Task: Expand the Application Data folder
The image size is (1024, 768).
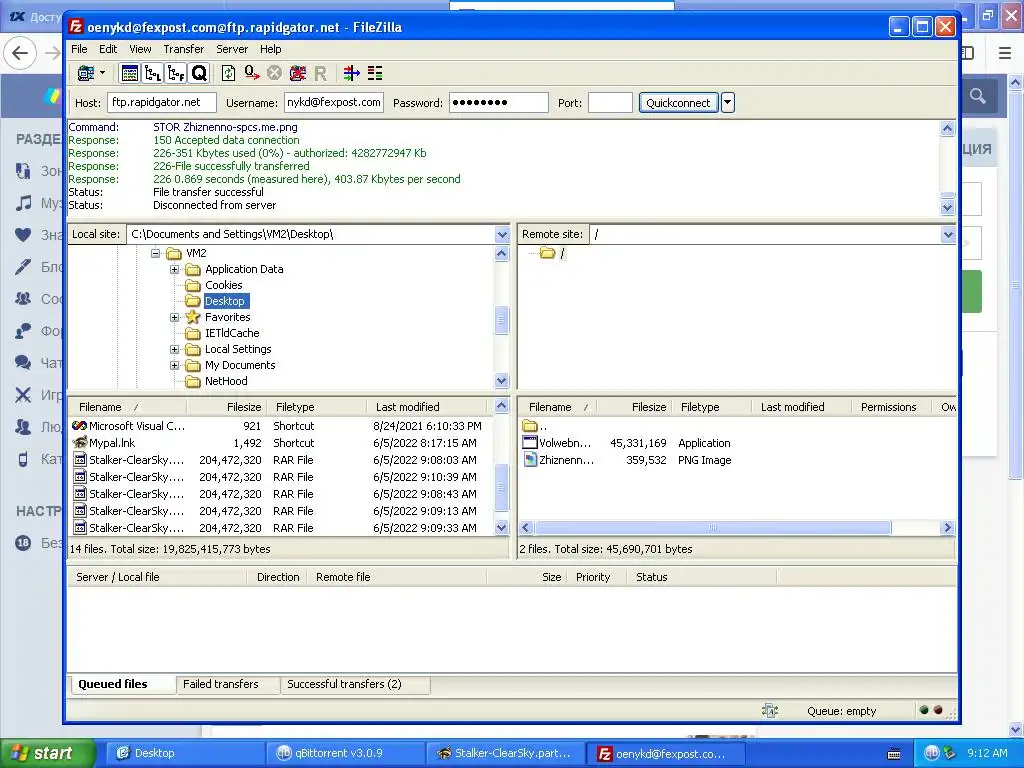Action: pyautogui.click(x=174, y=269)
